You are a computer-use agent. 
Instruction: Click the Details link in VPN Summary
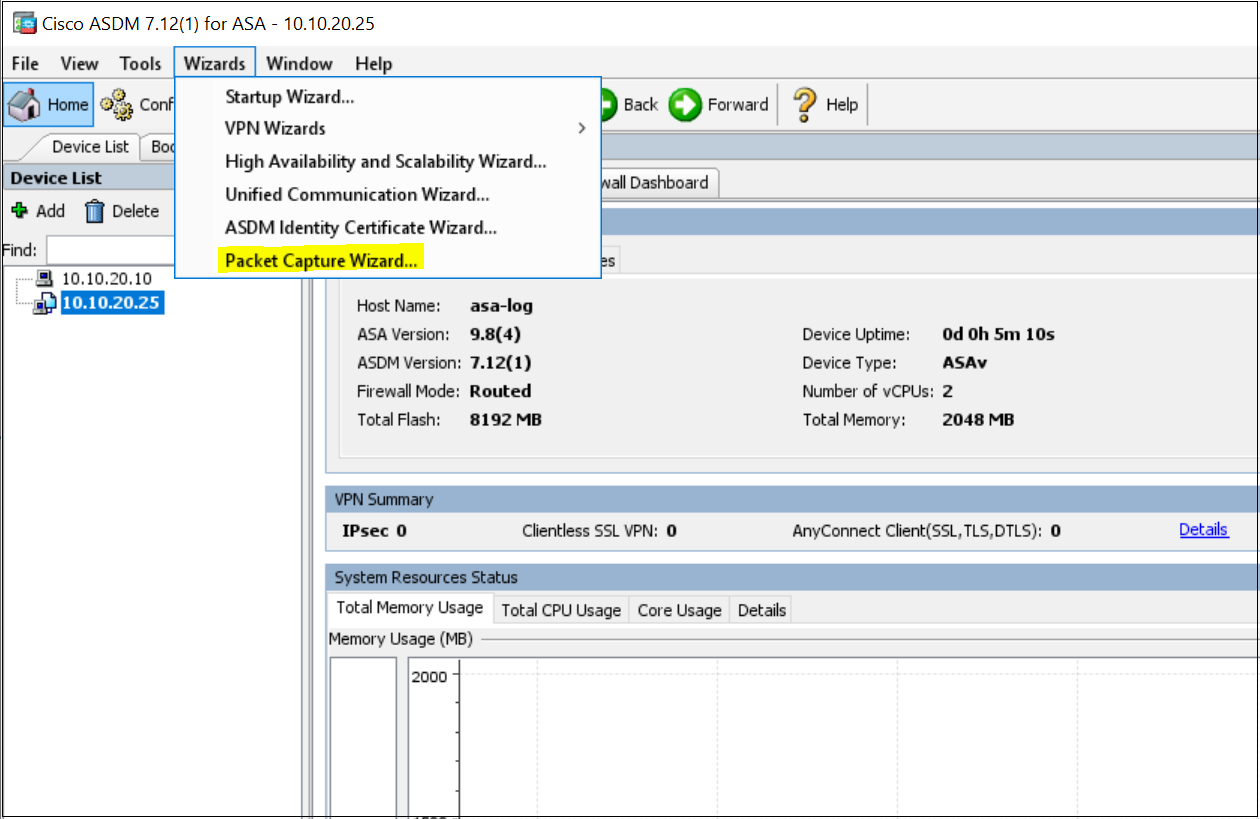(x=1203, y=529)
